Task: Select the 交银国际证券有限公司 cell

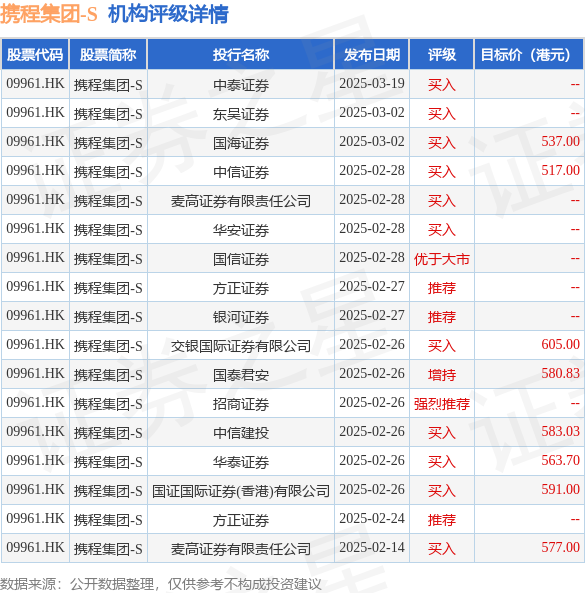Action: (241, 346)
